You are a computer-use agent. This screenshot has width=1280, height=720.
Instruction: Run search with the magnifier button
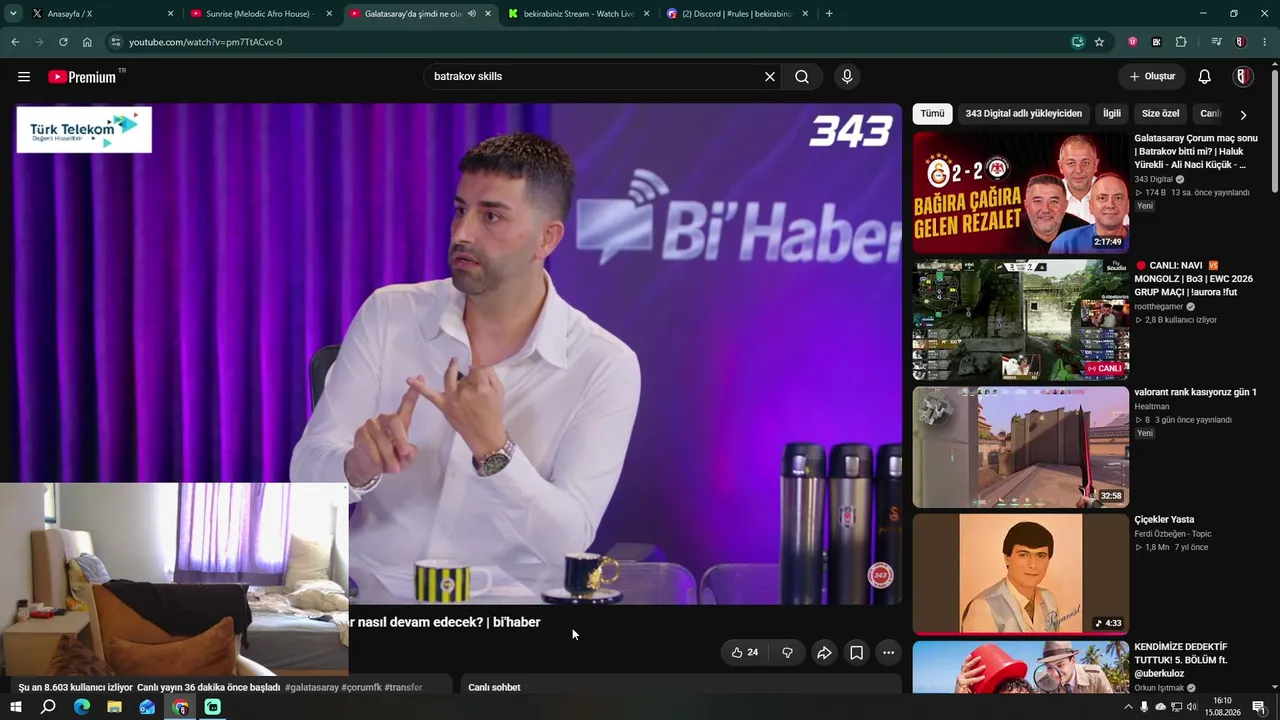[802, 77]
